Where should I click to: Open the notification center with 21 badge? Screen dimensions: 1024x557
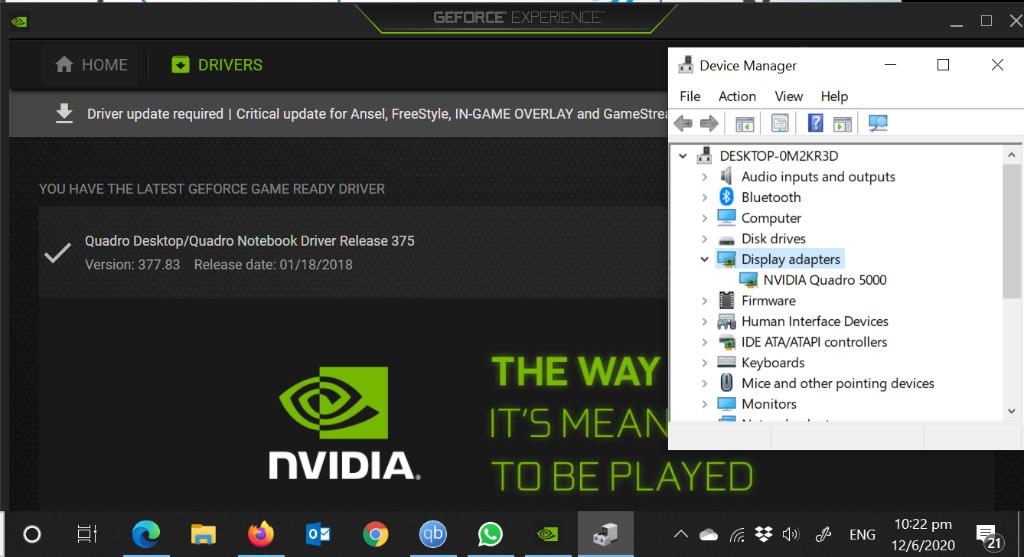pos(988,535)
